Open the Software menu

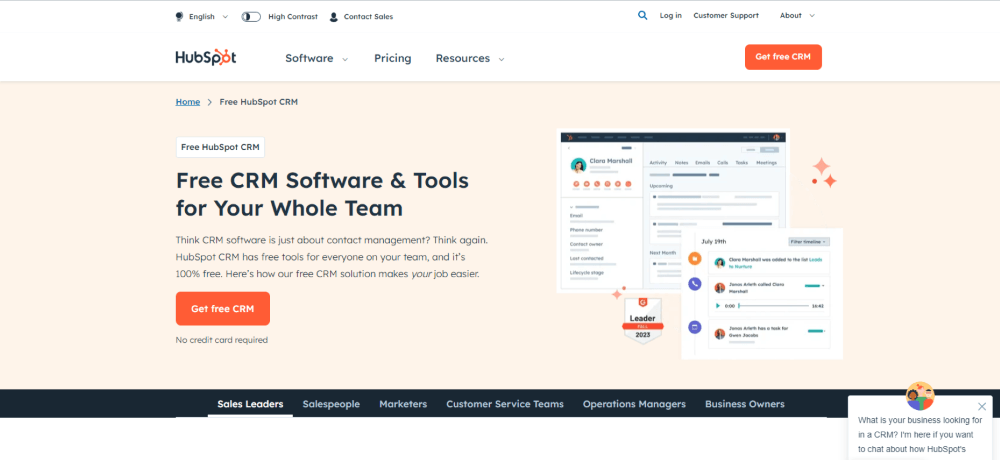(x=316, y=58)
